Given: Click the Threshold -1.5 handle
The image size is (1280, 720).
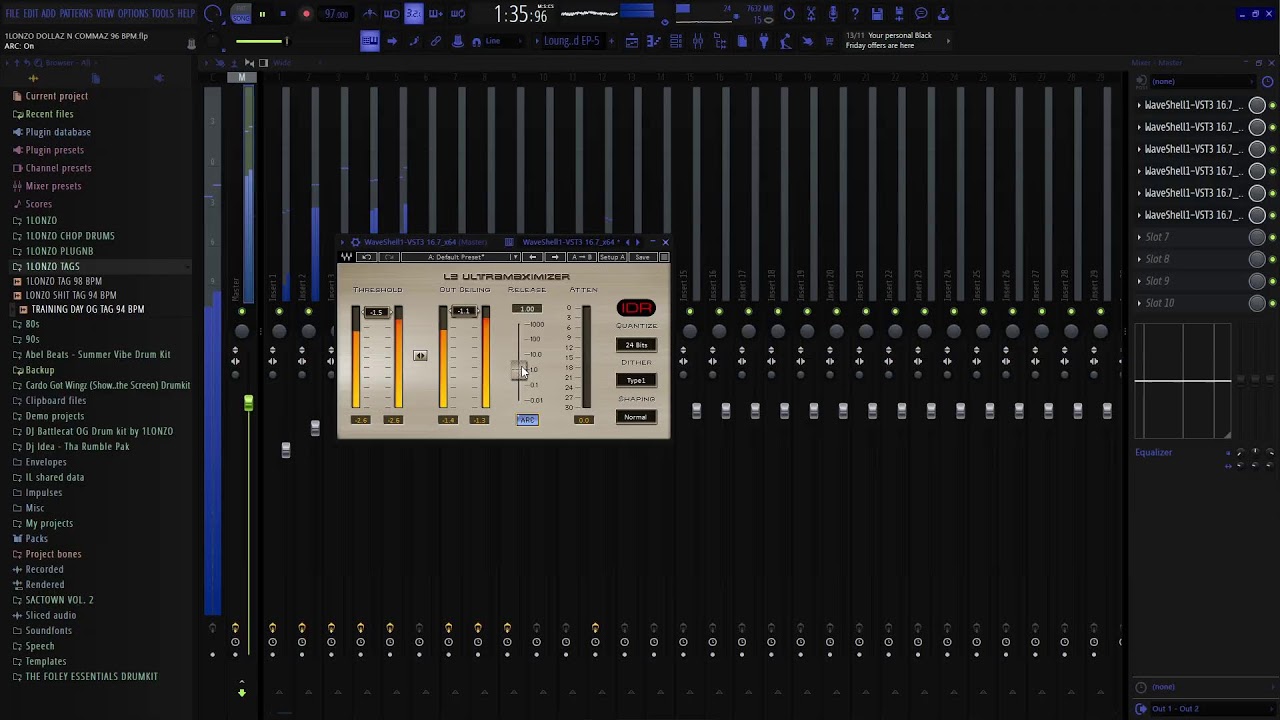Looking at the screenshot, I should click(x=376, y=312).
